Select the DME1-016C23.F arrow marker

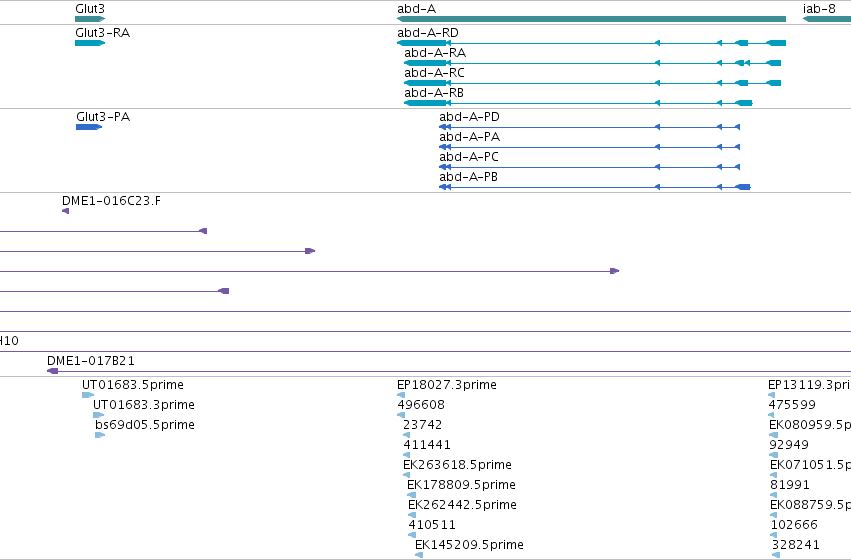point(66,211)
